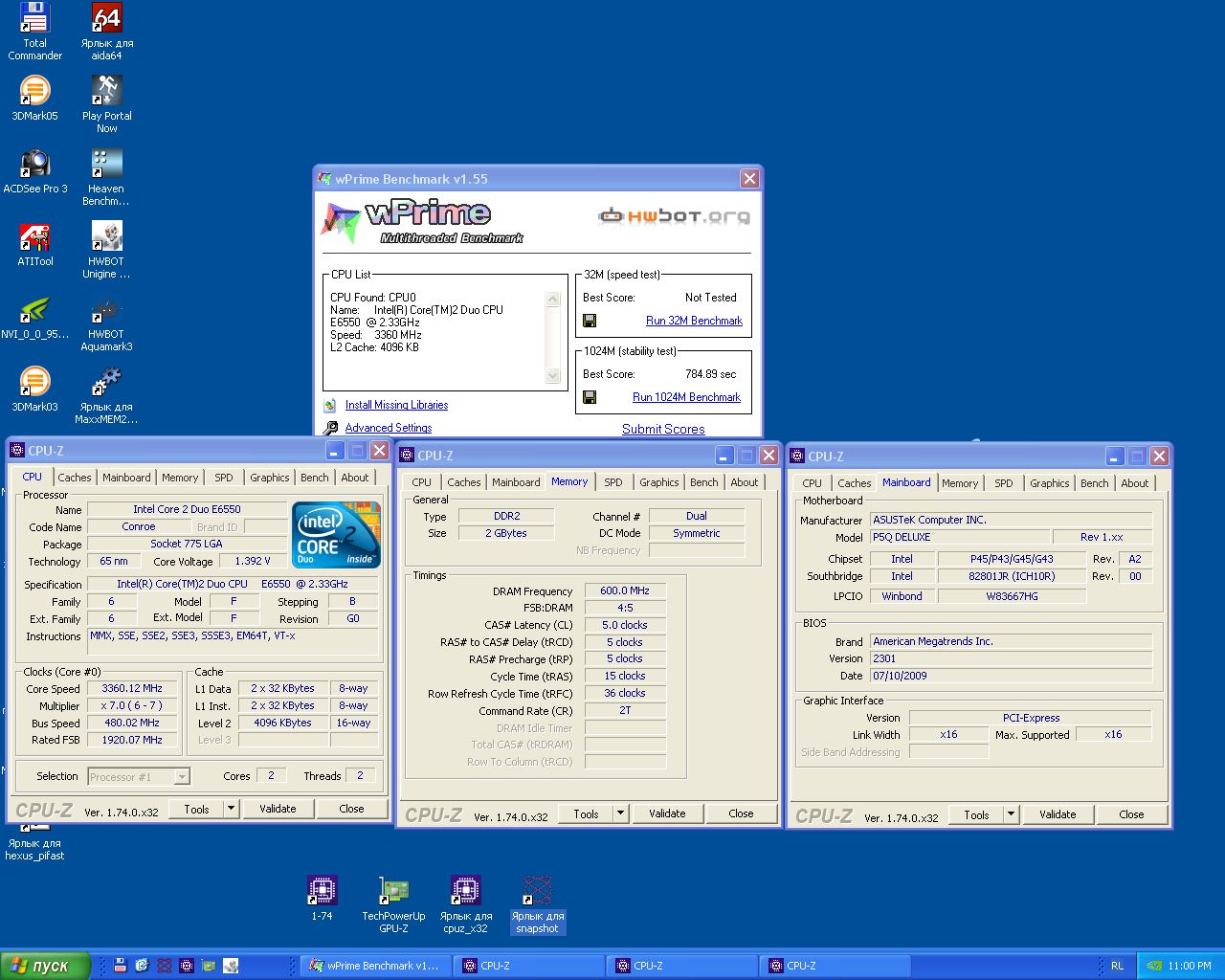Image resolution: width=1225 pixels, height=980 pixels.
Task: Open HWBOT Unigine desktop shortcut
Action: tap(106, 250)
